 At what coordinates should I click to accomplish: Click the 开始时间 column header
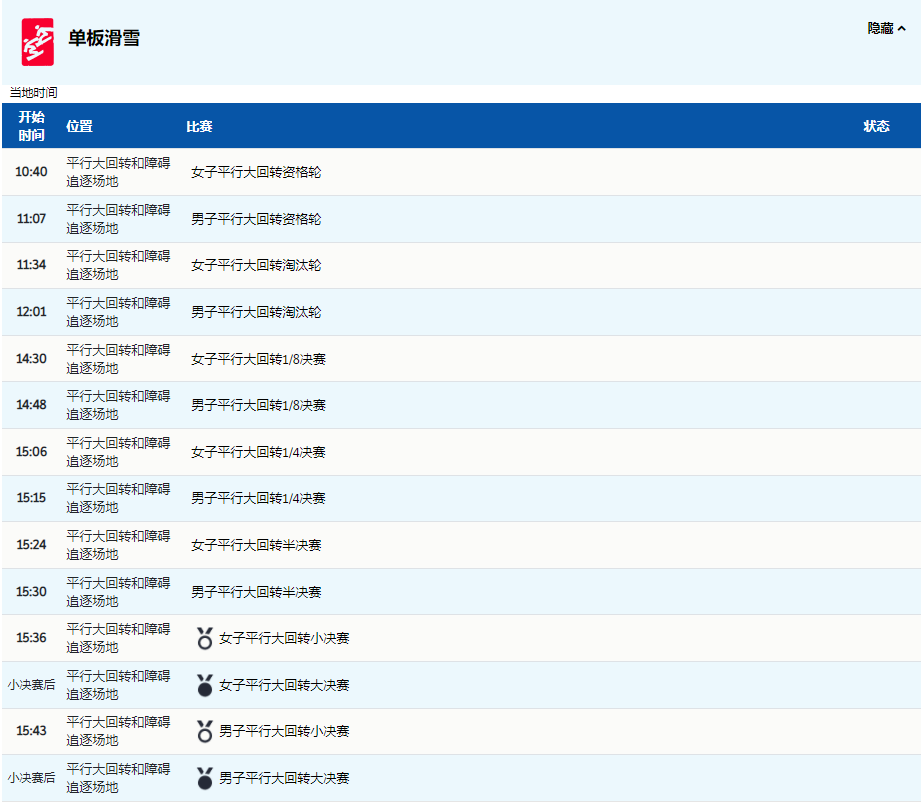31,126
